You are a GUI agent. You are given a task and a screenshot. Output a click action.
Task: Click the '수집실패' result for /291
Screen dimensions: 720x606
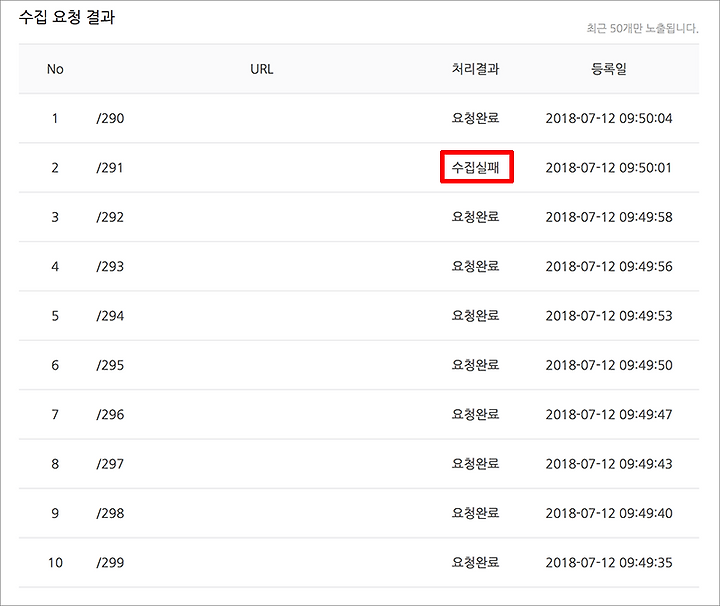pos(475,167)
